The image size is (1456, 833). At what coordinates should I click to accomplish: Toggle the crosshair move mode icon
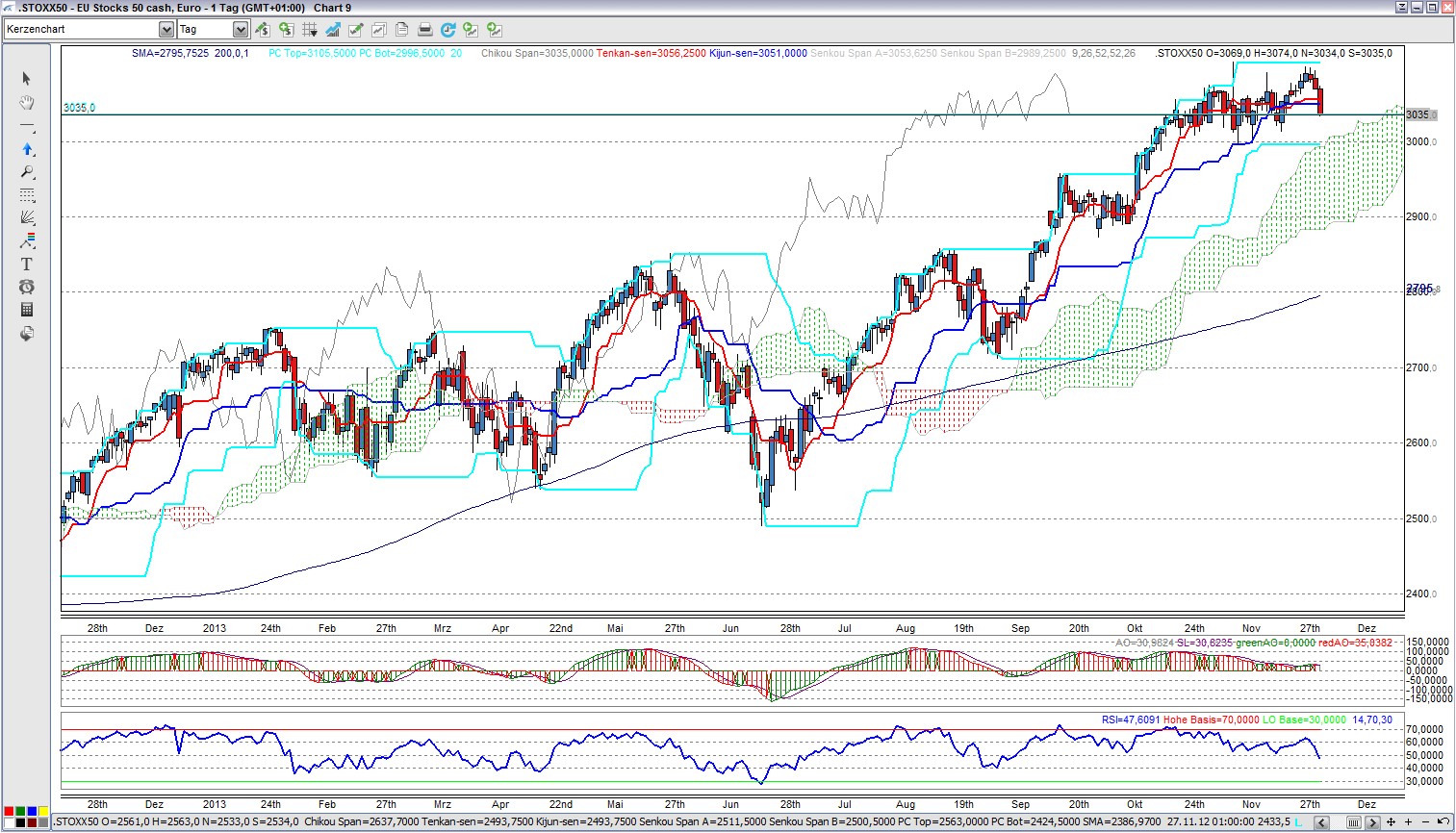[1391, 821]
